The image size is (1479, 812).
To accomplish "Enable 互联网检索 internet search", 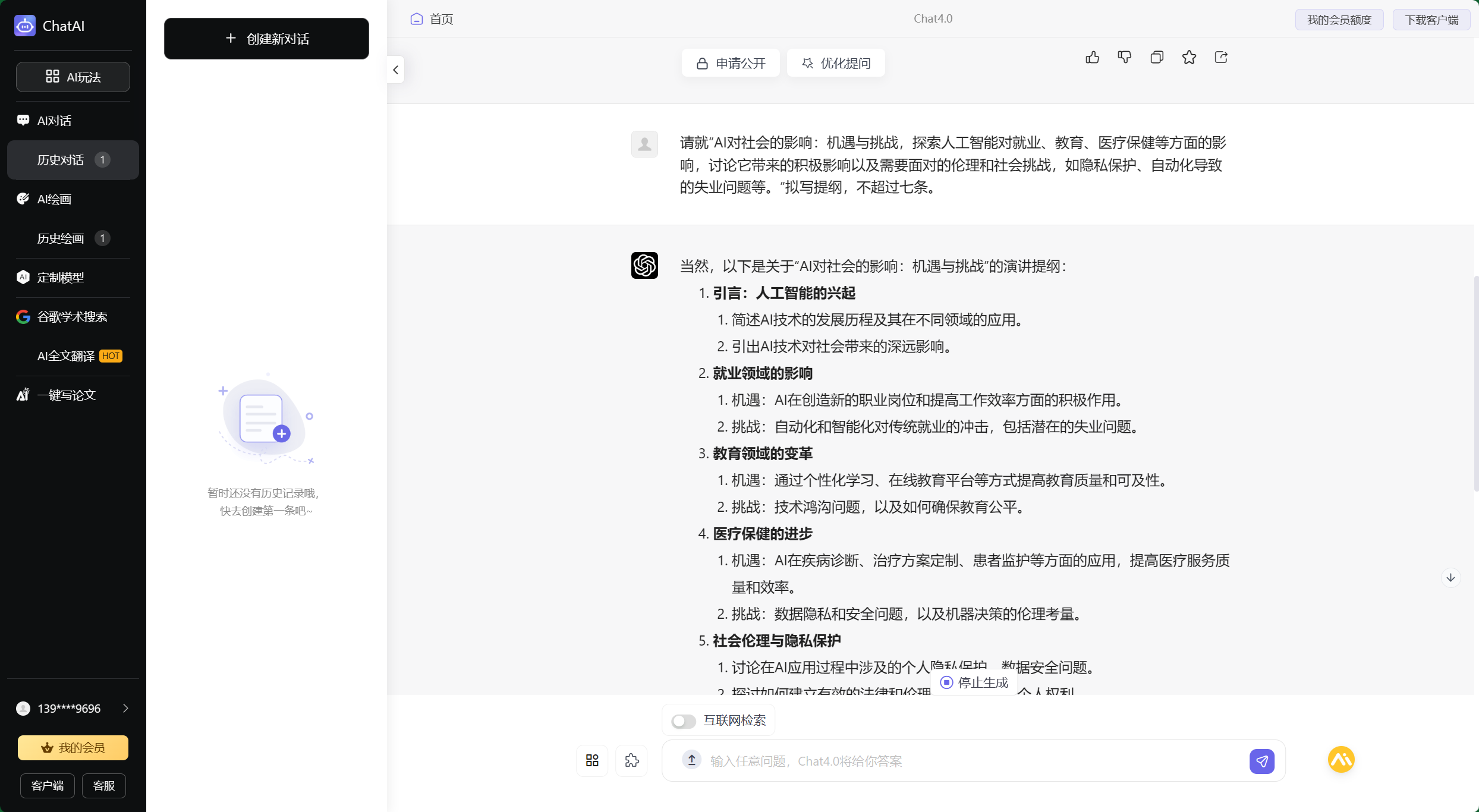I will [683, 720].
